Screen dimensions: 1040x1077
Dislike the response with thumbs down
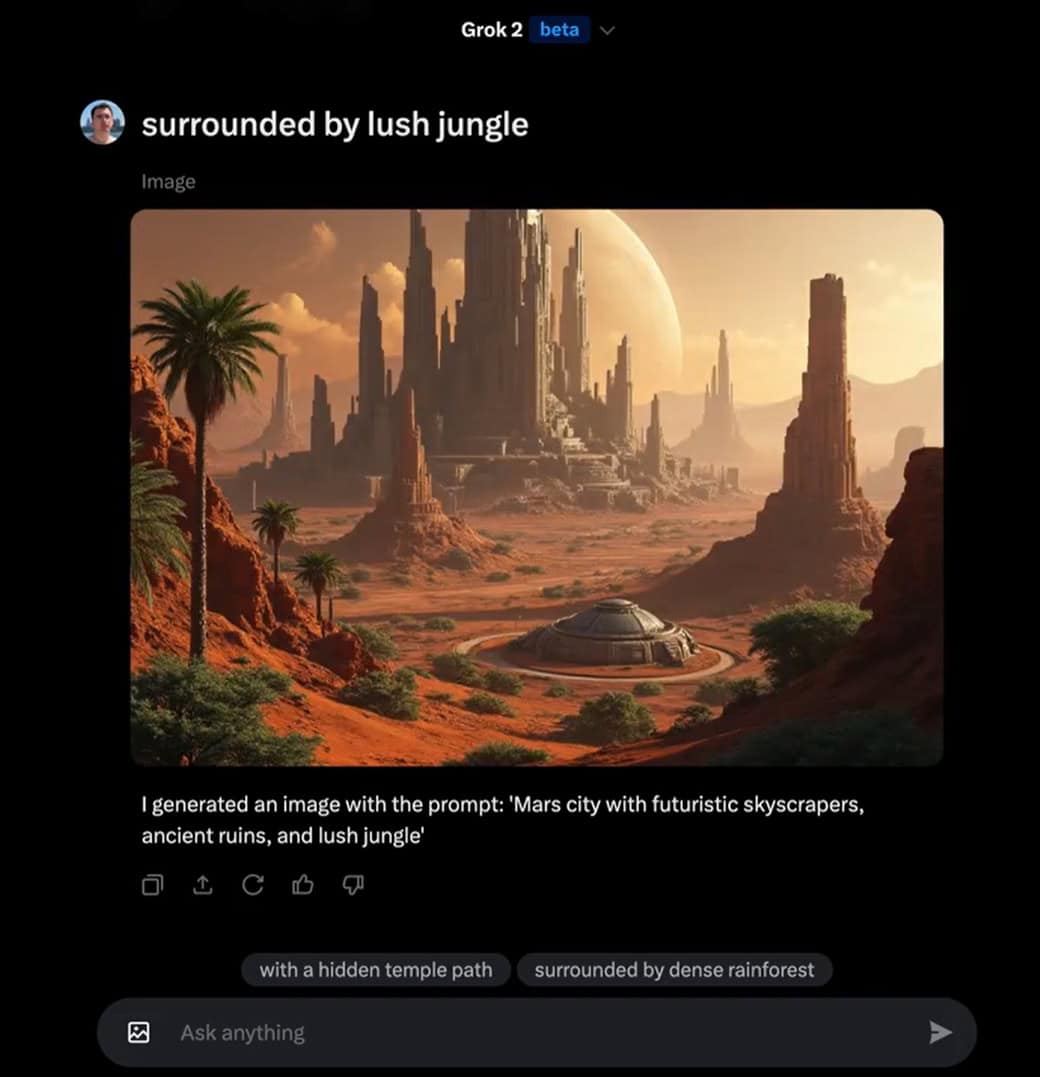[x=353, y=885]
